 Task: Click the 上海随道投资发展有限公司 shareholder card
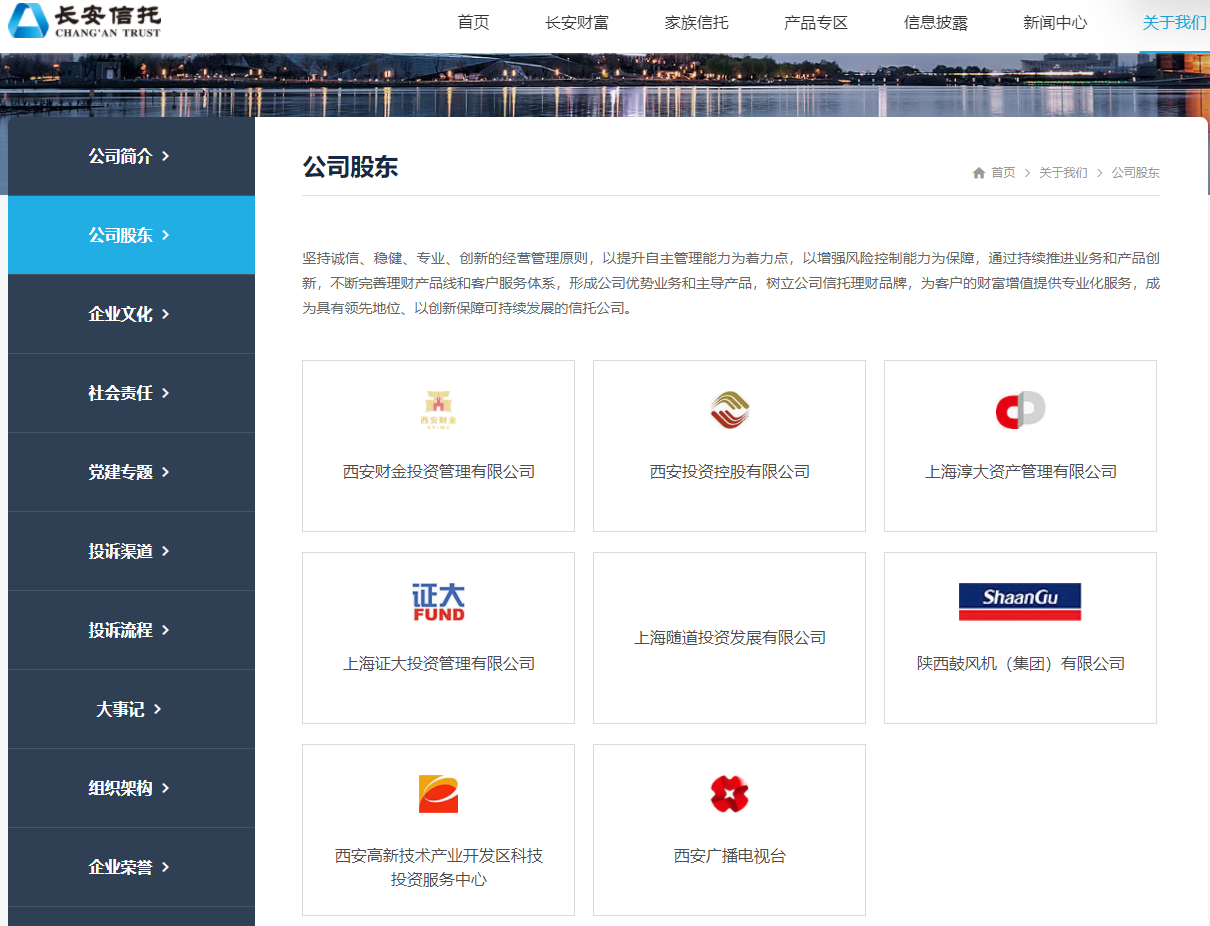729,638
